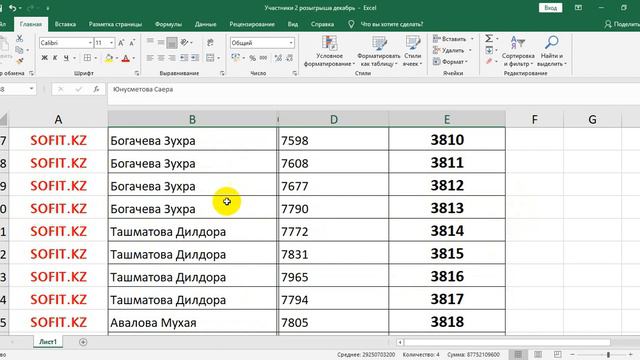Align cell content to vertical middle

[161, 42]
